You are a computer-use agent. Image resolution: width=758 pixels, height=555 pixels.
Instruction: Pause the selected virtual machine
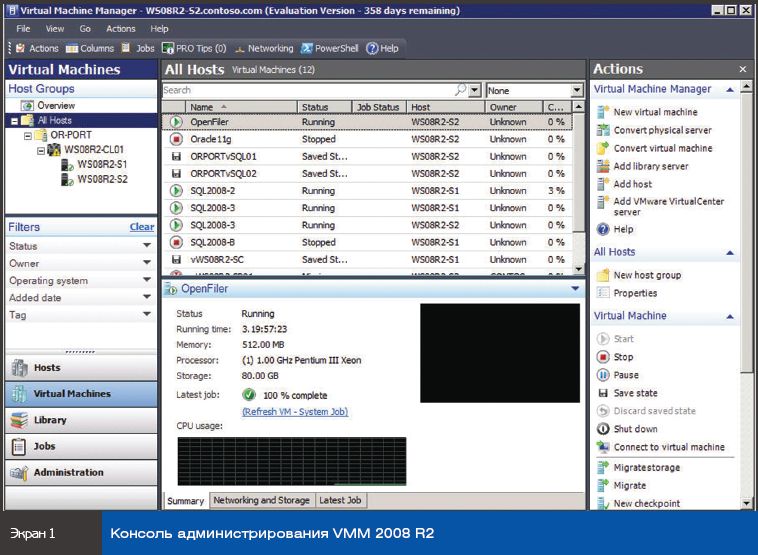point(625,375)
